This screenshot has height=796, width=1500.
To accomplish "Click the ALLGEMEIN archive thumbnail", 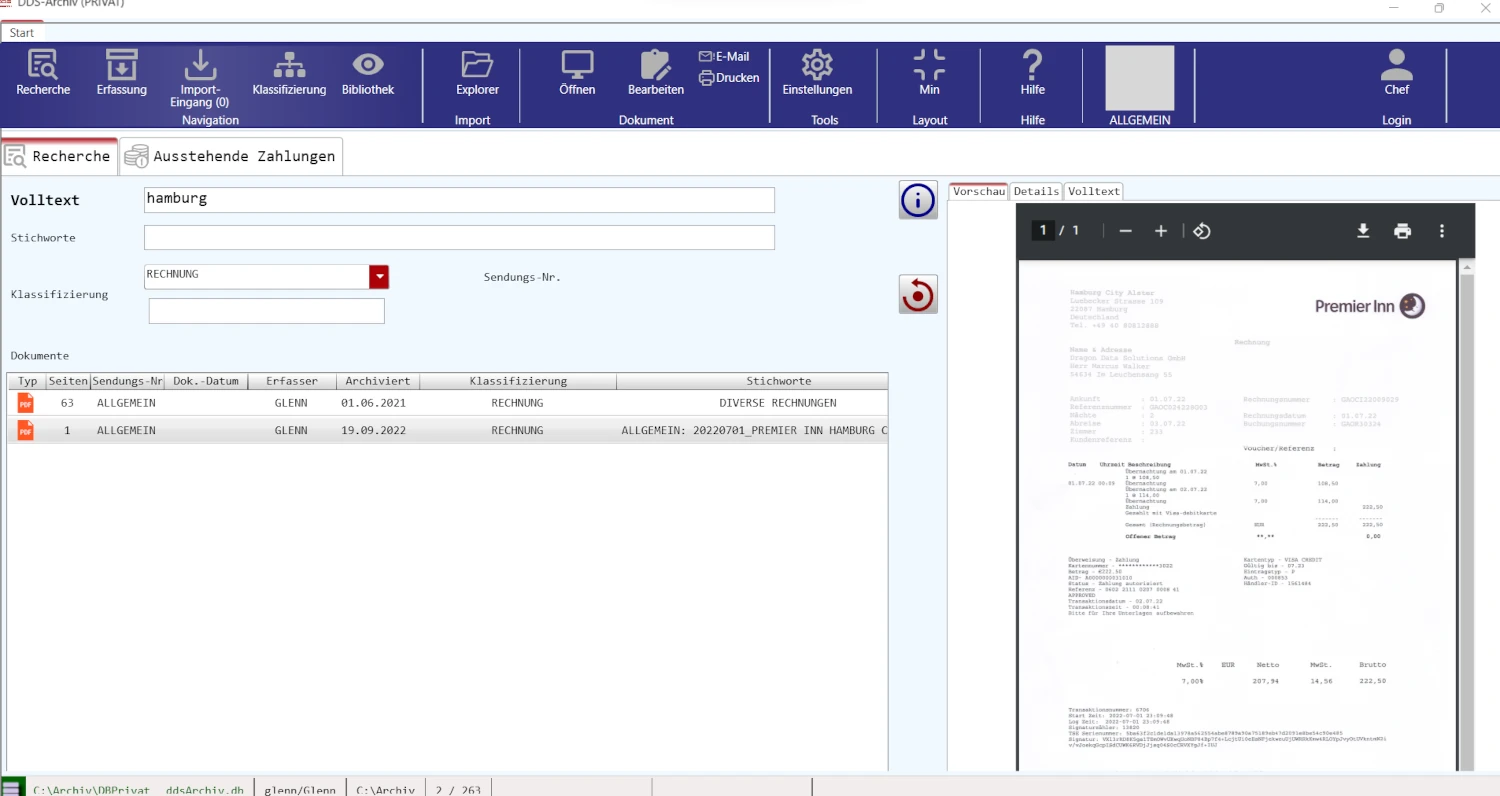I will click(x=1139, y=78).
